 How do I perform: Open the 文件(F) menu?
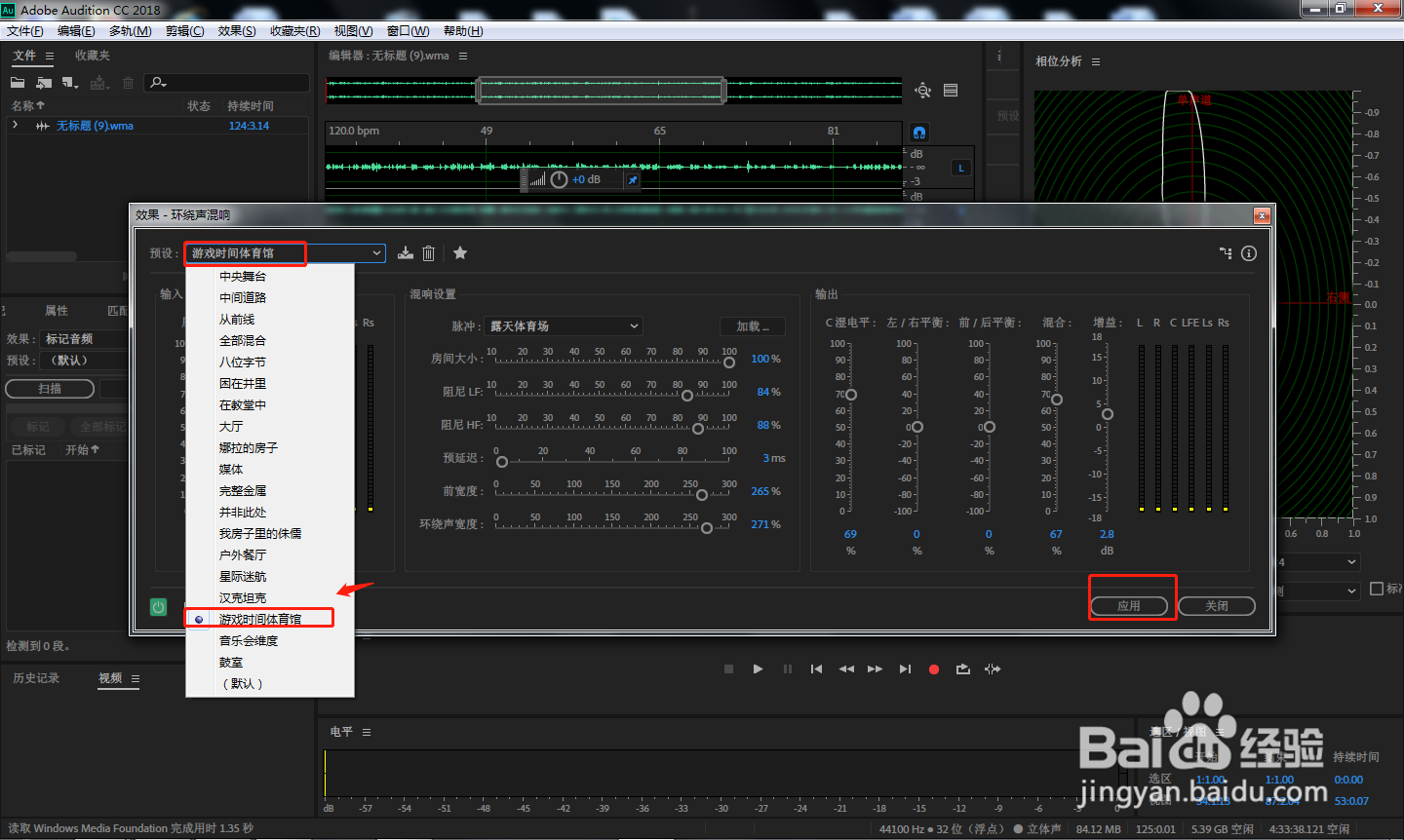tap(25, 31)
